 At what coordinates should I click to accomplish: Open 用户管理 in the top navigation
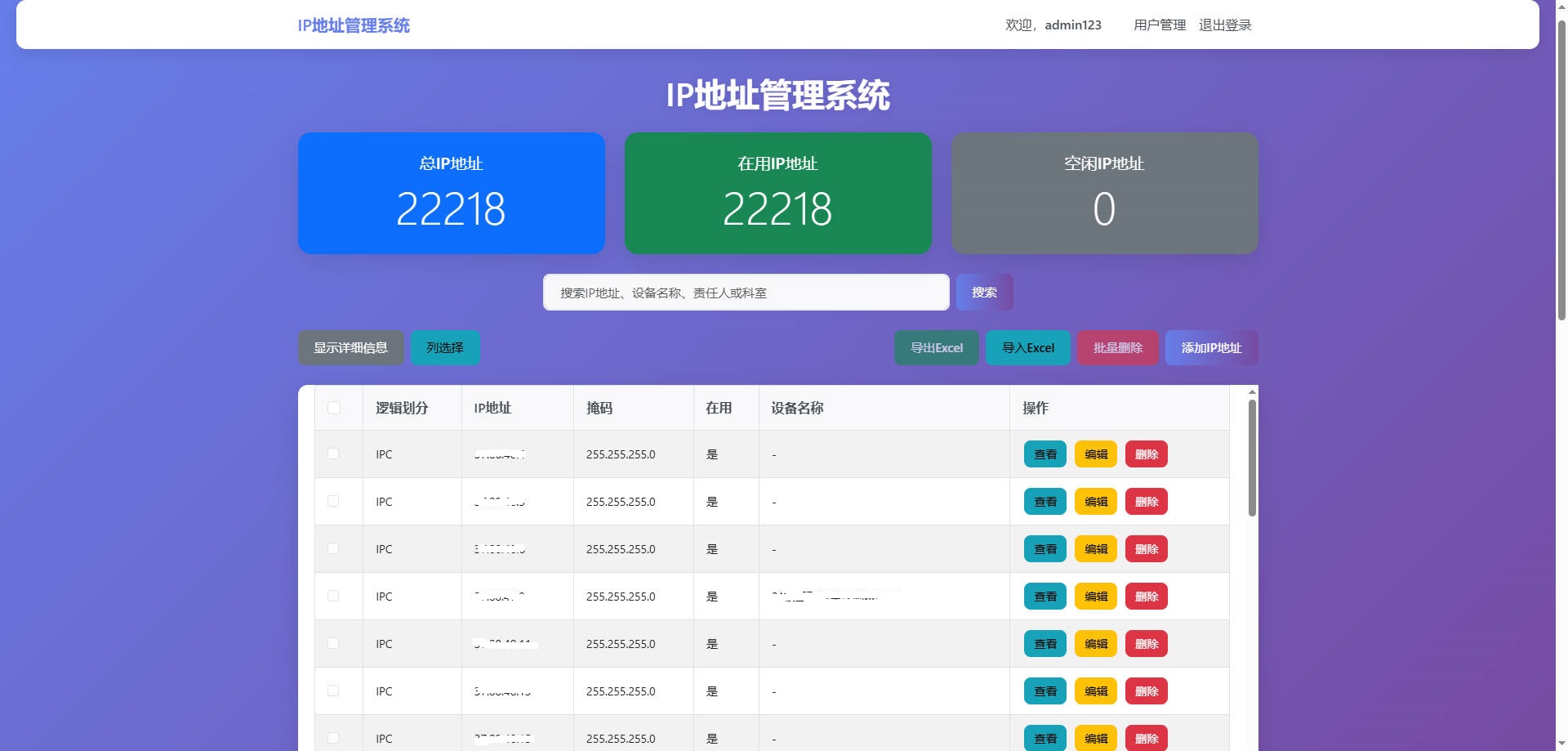[1159, 25]
